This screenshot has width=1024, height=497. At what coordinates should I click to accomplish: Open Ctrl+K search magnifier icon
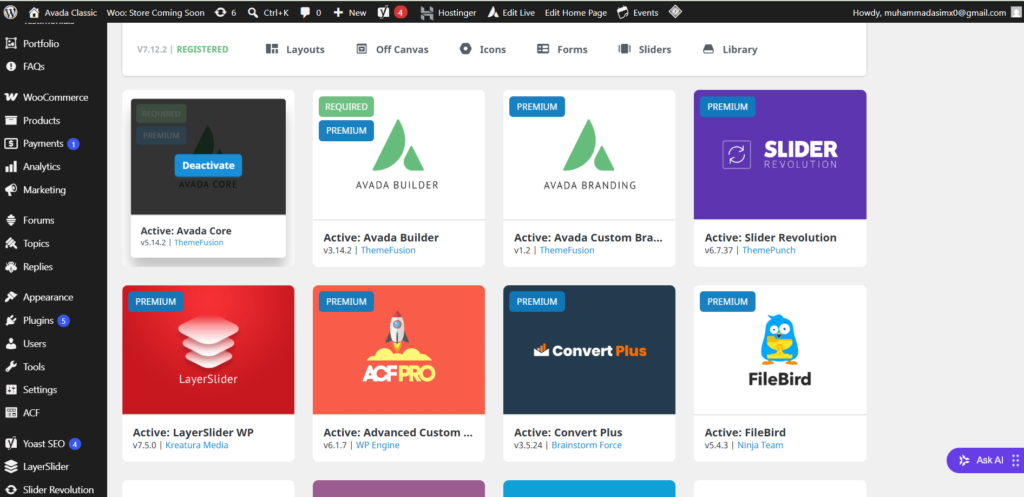(x=253, y=12)
